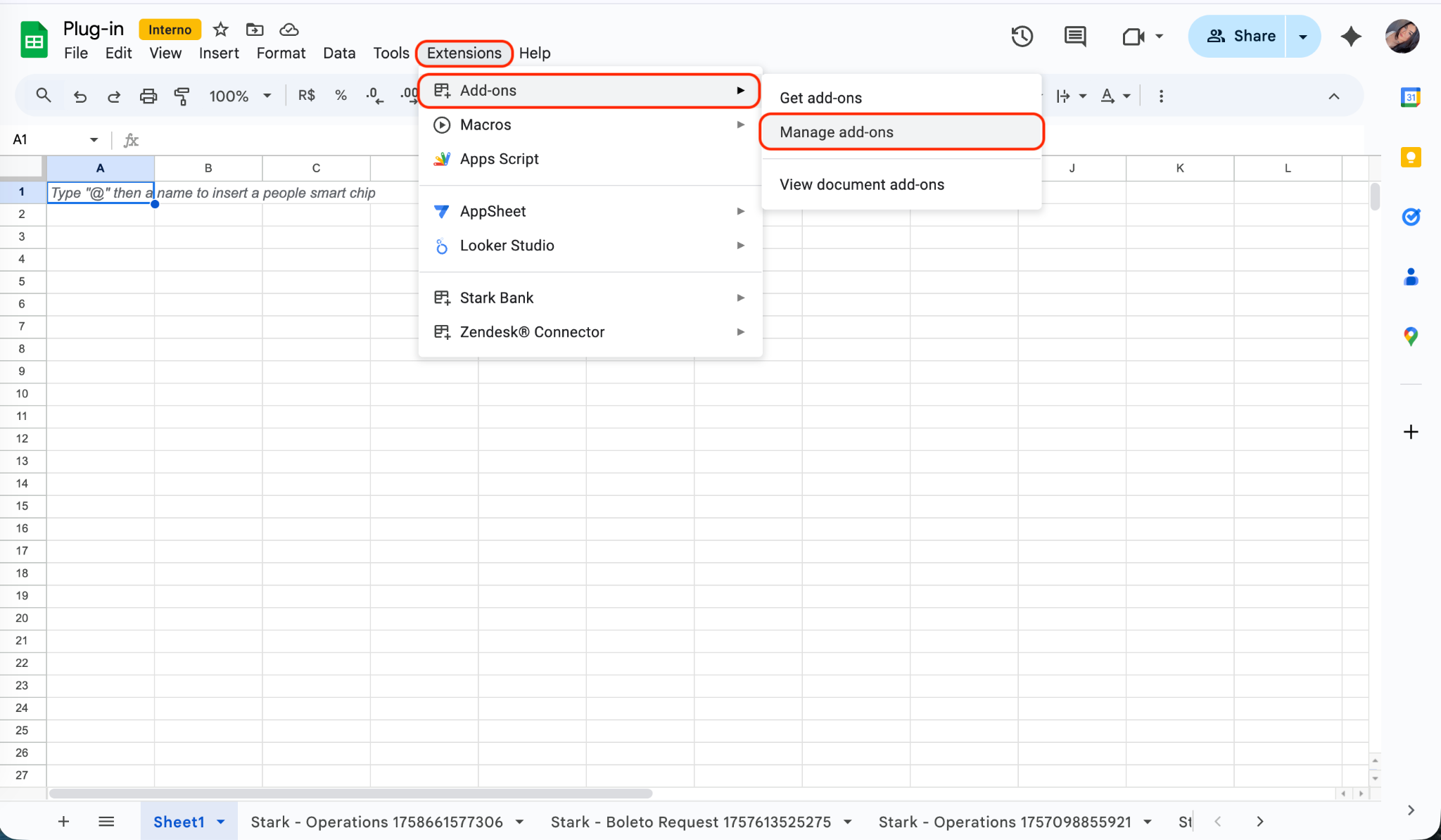The image size is (1441, 840).
Task: Switch to Stark - Boleto Request tab
Action: tap(690, 822)
